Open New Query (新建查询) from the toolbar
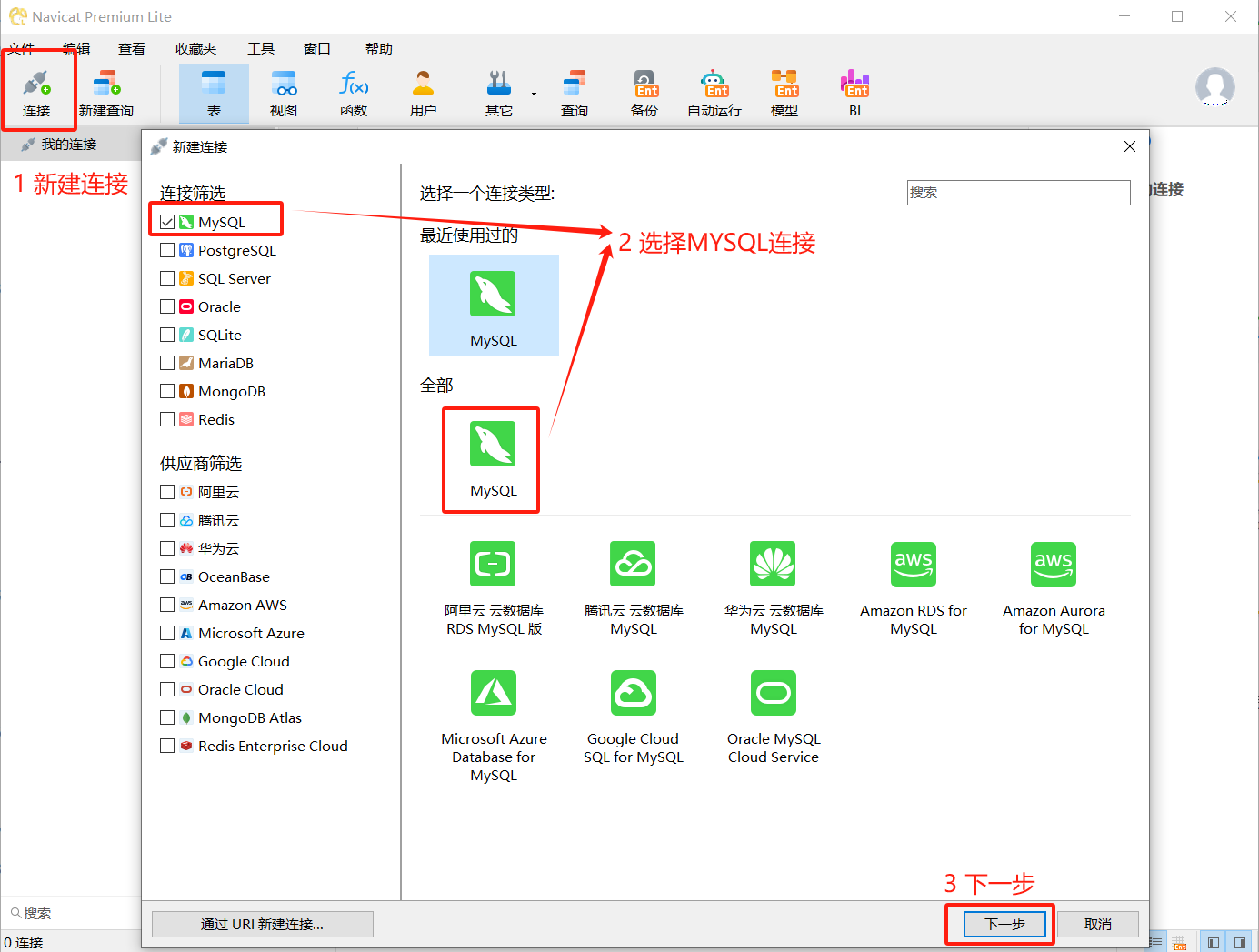This screenshot has width=1259, height=952. (106, 93)
